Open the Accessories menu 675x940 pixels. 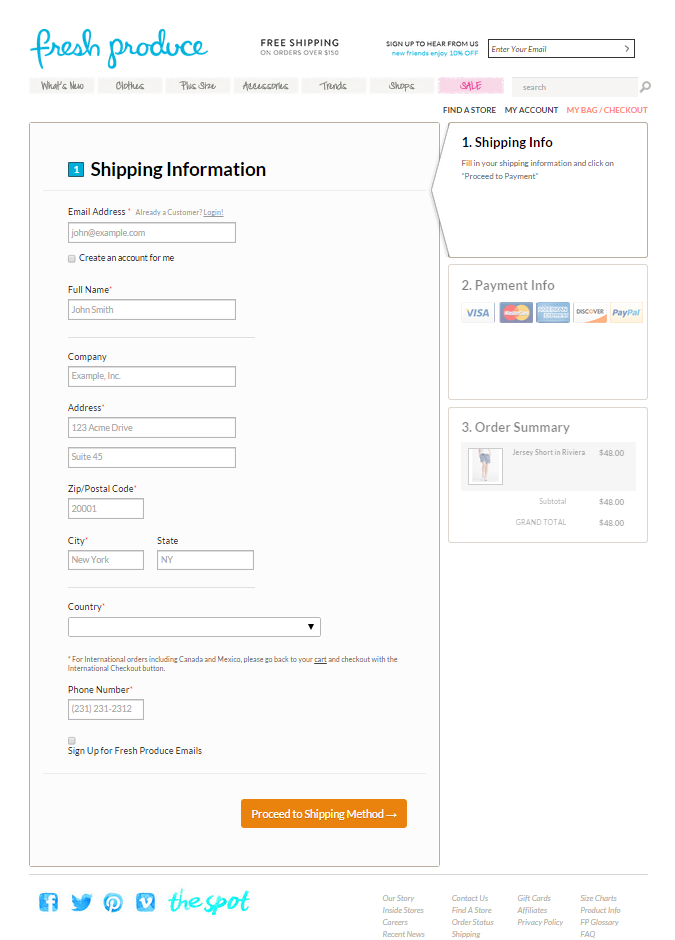266,86
